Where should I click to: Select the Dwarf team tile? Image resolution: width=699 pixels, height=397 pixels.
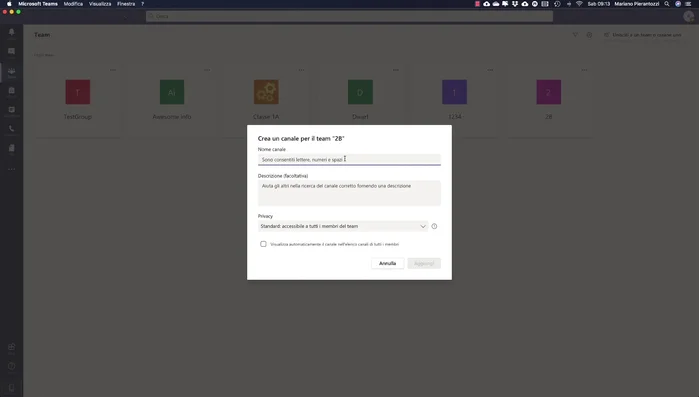pyautogui.click(x=360, y=101)
